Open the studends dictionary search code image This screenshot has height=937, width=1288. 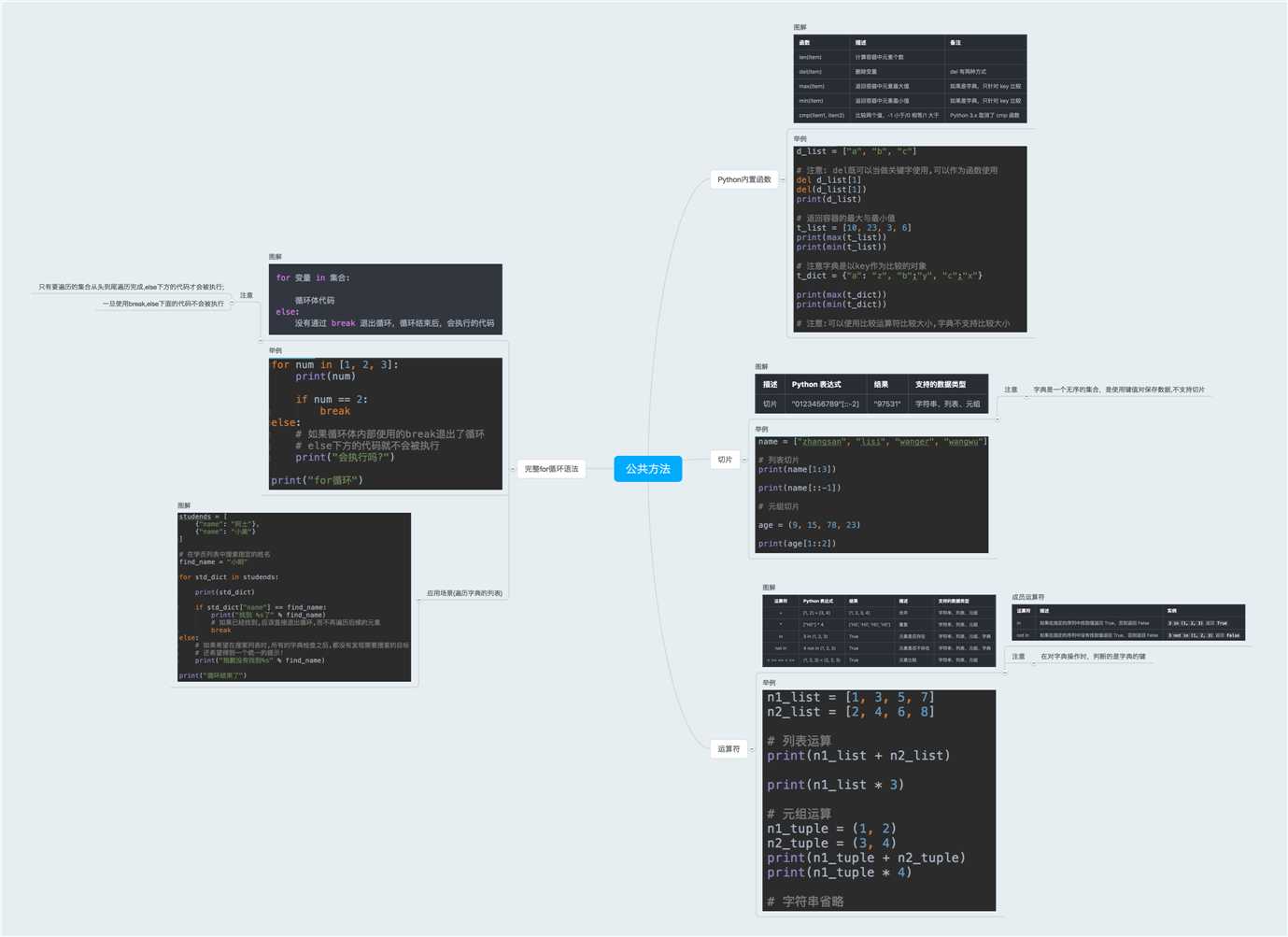tap(294, 597)
